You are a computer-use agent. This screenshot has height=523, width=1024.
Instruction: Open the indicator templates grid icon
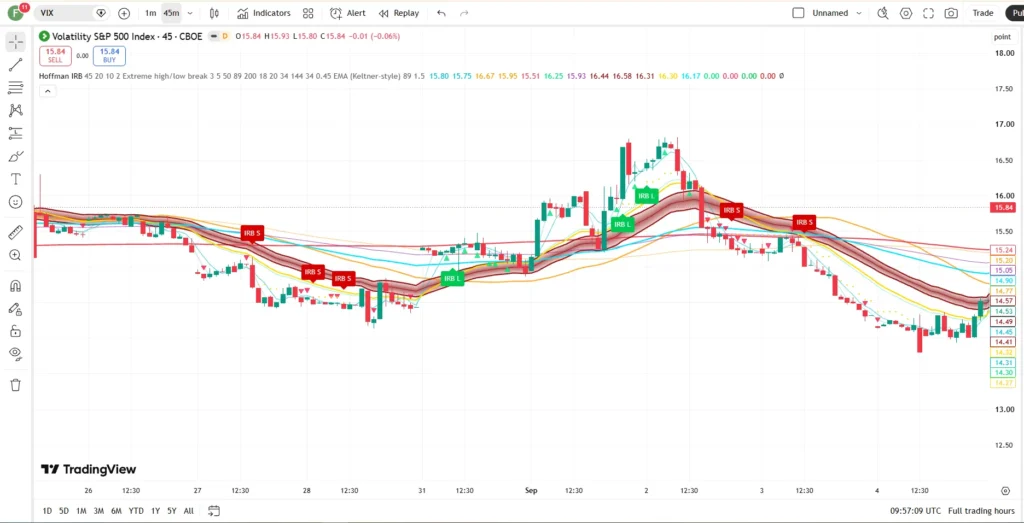(308, 13)
